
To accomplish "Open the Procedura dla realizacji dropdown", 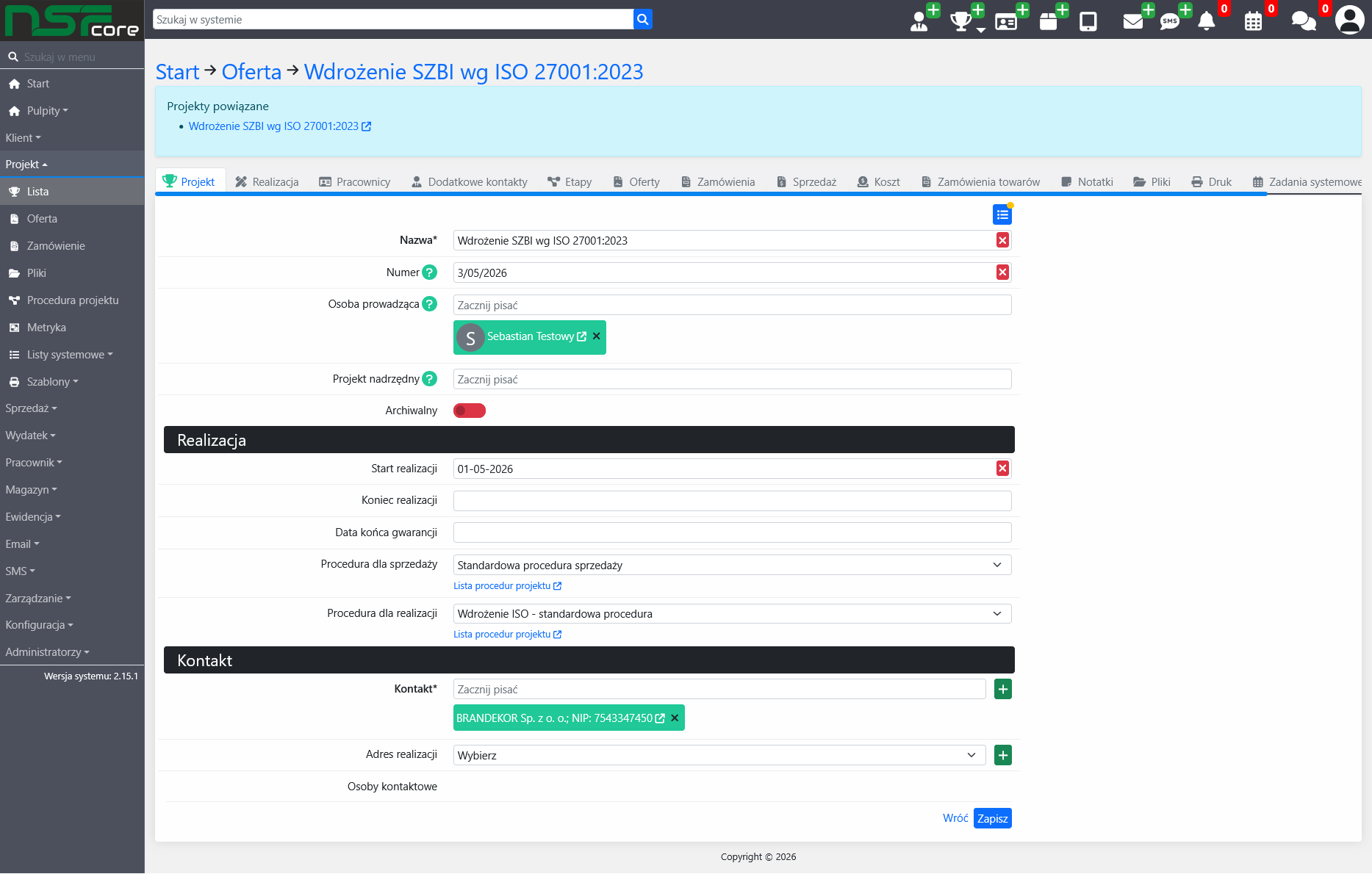I will tap(733, 613).
